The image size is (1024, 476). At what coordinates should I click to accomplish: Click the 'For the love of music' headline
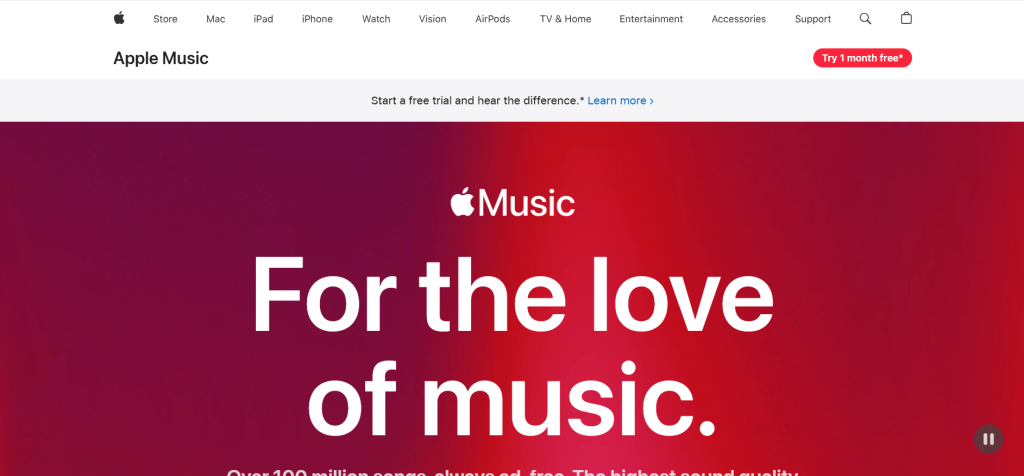pos(513,346)
